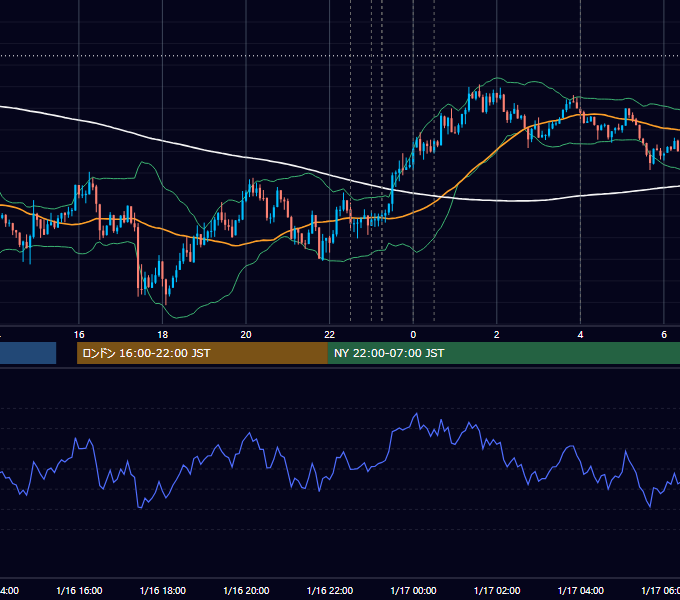Click the 4 hour label on chart axis
The height and width of the screenshot is (600, 680).
(x=580, y=335)
